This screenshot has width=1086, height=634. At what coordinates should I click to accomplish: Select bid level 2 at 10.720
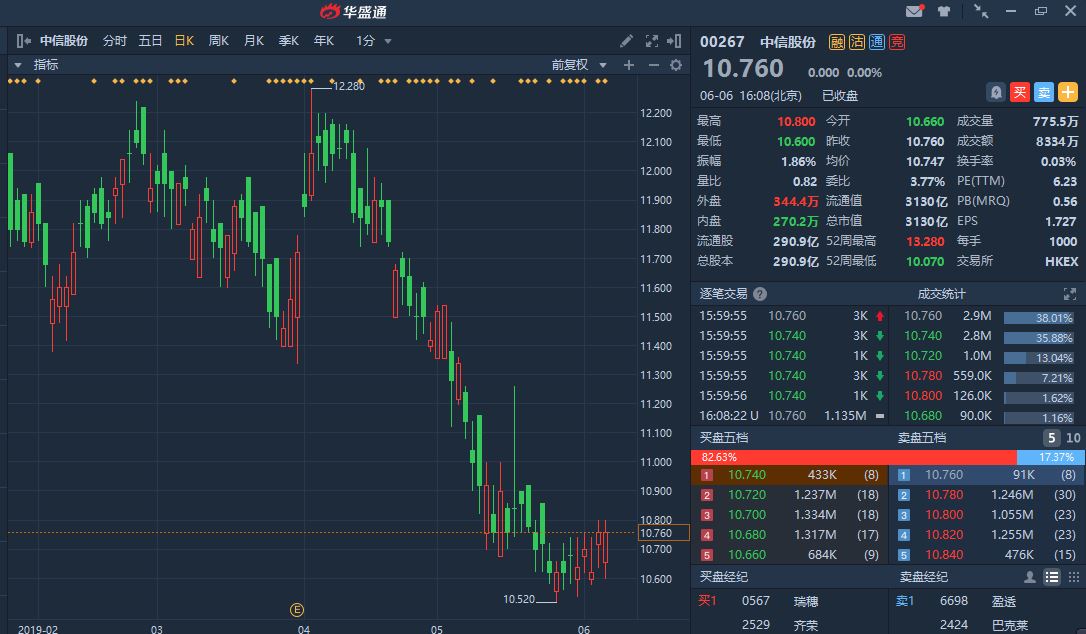[790, 495]
